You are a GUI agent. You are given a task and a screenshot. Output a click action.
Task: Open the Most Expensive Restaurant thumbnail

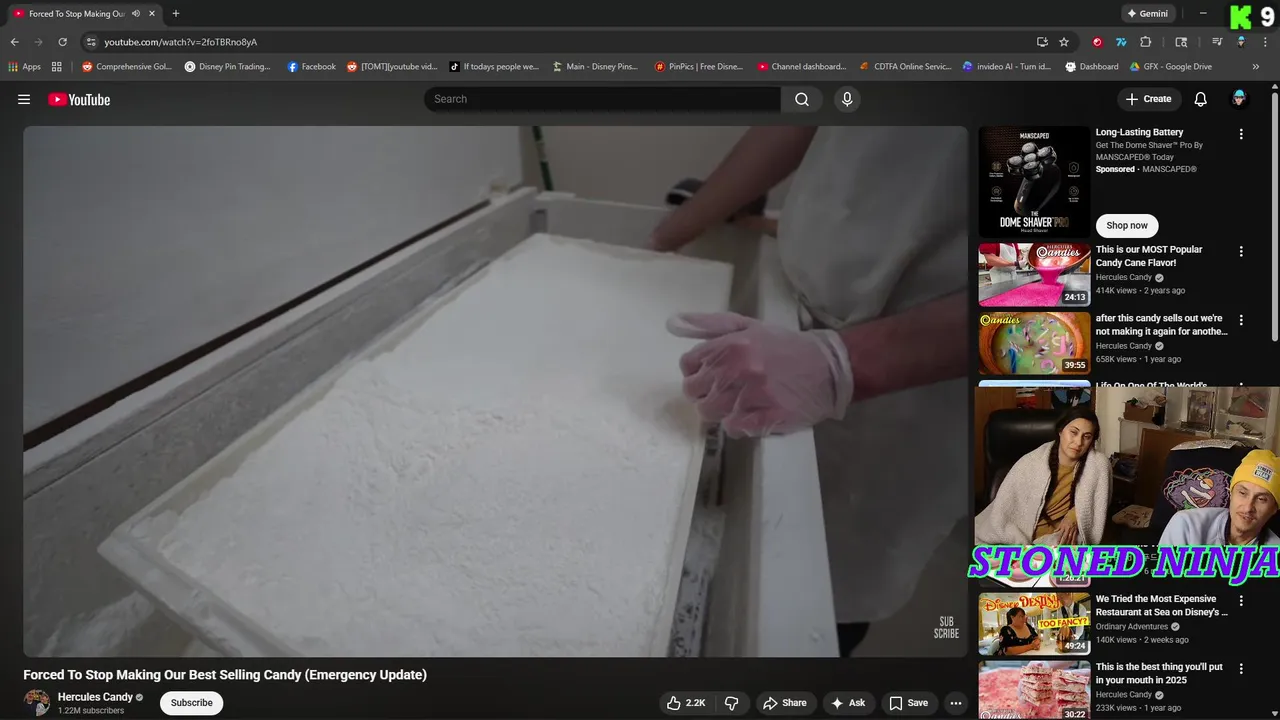(x=1034, y=624)
